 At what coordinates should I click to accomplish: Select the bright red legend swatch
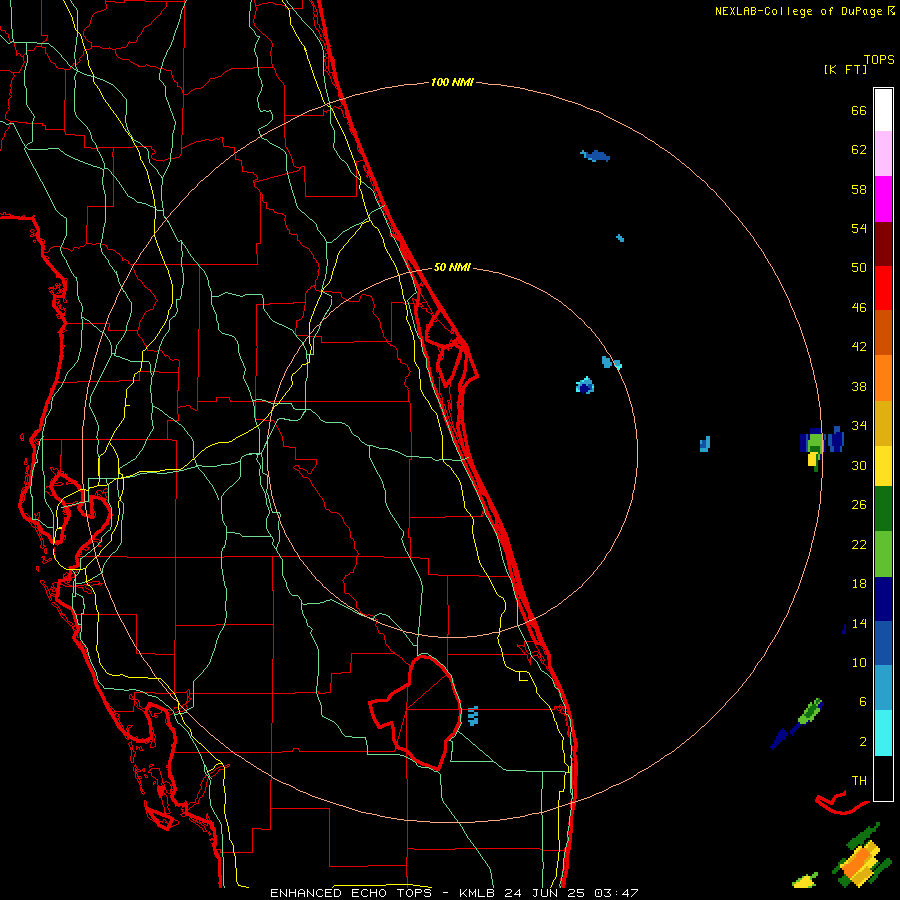click(883, 288)
